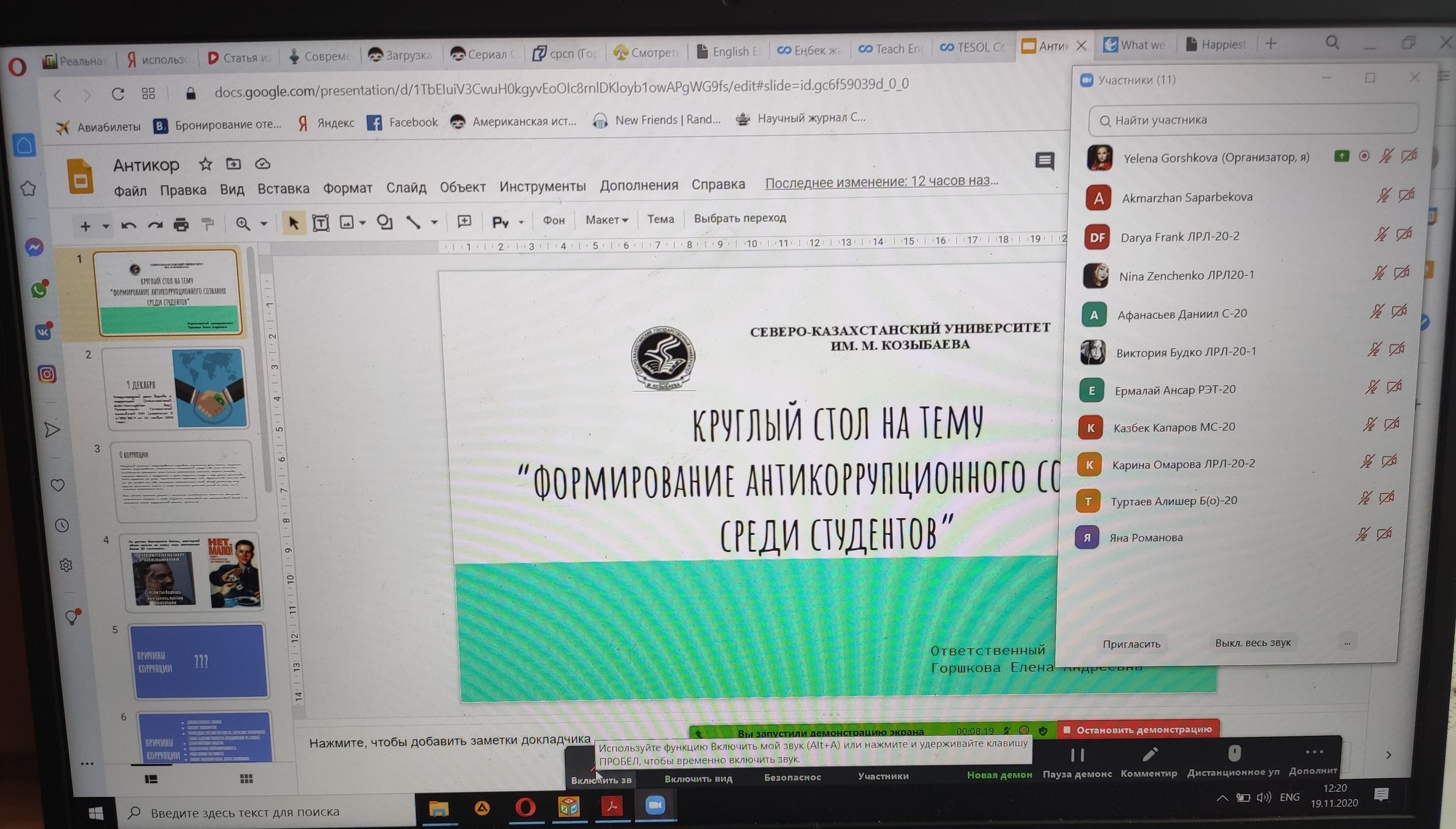Reload the page in Opera
Screen dimensions: 1456x829
[118, 94]
